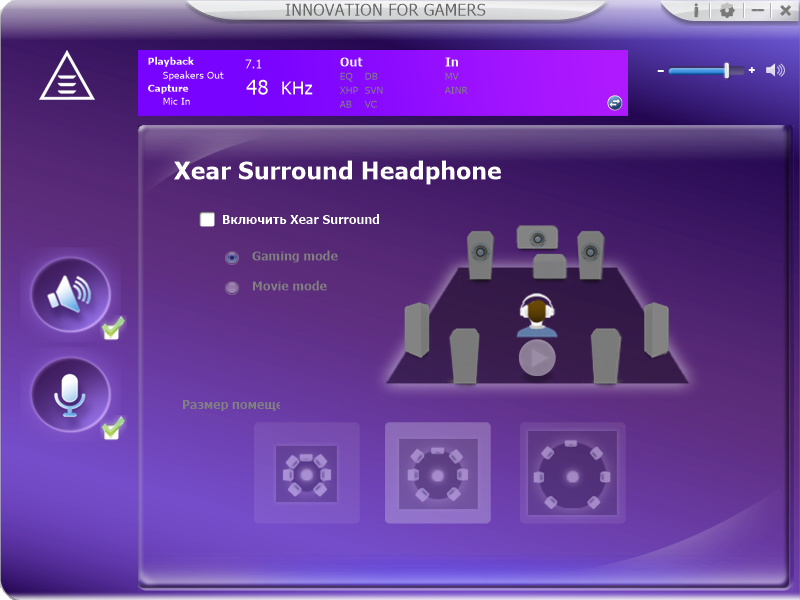Screen dimensions: 800x600
Task: Click the Capture label in status panel
Action: (168, 88)
